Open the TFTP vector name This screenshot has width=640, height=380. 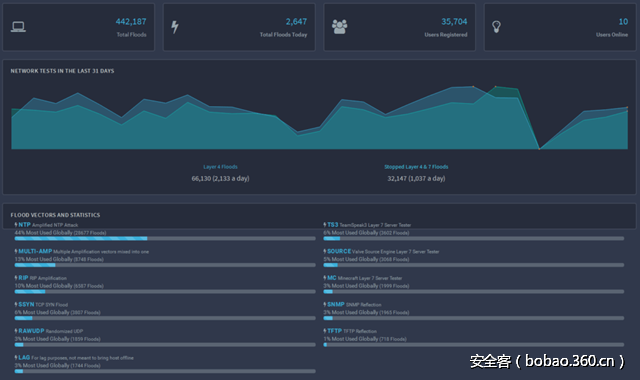(335, 331)
